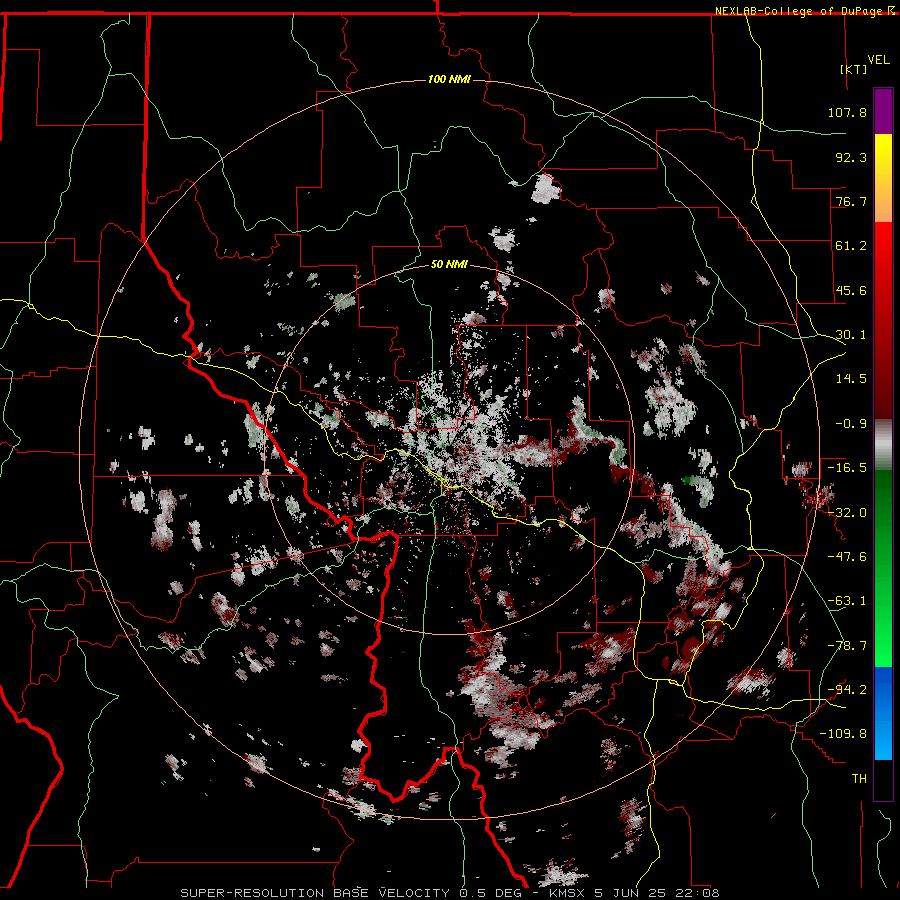Click the -109.8 velocity scale value
Screen dimensions: 900x900
coord(843,734)
